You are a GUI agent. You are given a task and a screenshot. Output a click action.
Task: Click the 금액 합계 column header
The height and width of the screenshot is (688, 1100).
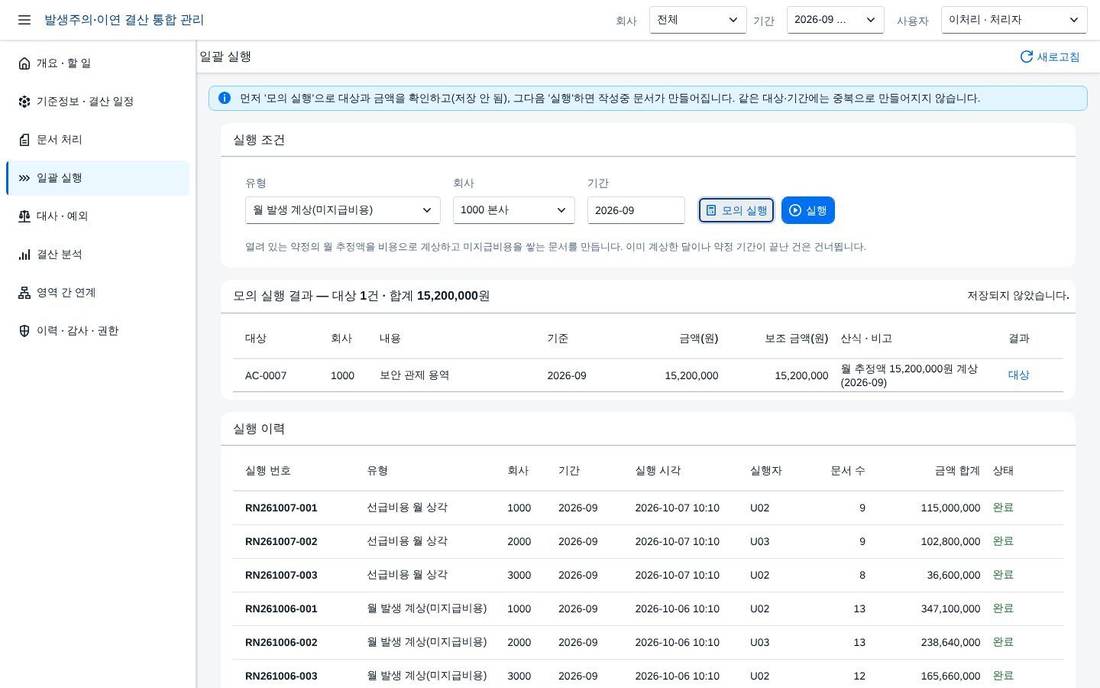pos(957,471)
